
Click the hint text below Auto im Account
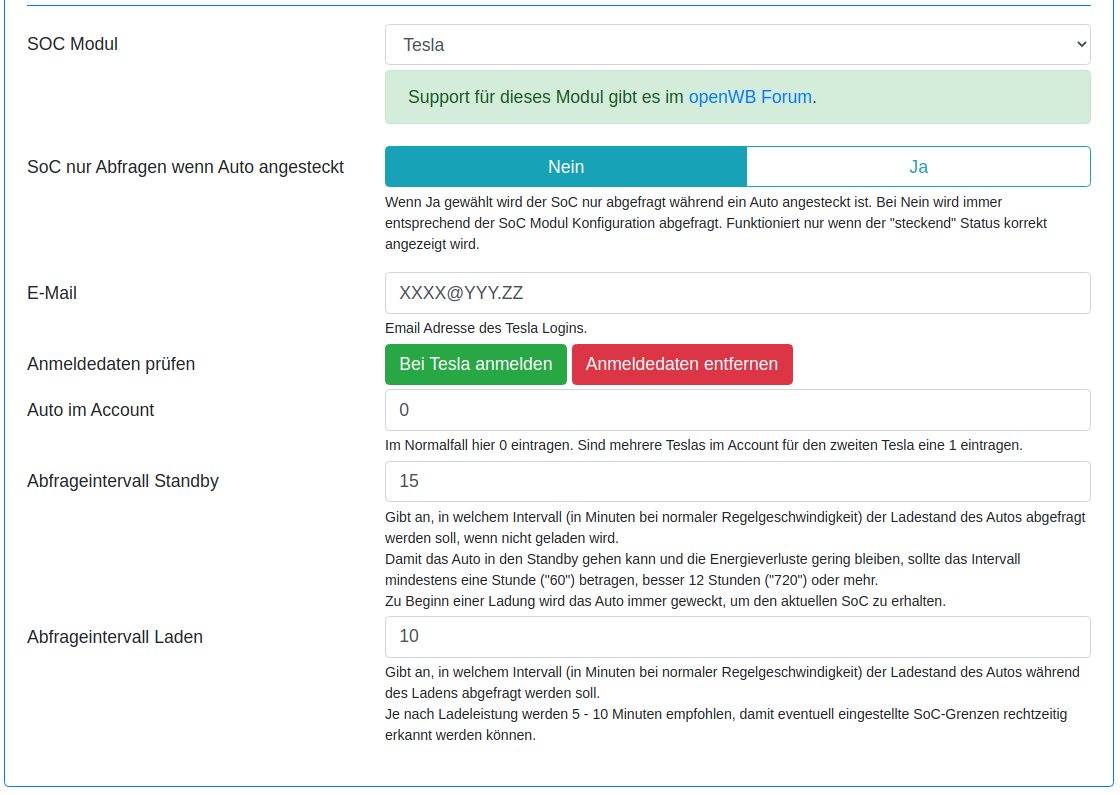[x=703, y=445]
